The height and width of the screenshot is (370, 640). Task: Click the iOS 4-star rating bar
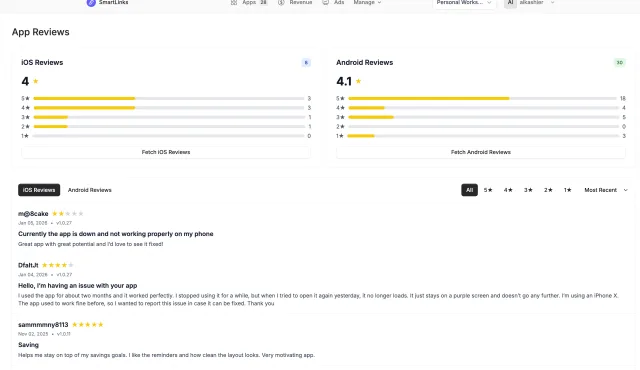[x=169, y=108]
